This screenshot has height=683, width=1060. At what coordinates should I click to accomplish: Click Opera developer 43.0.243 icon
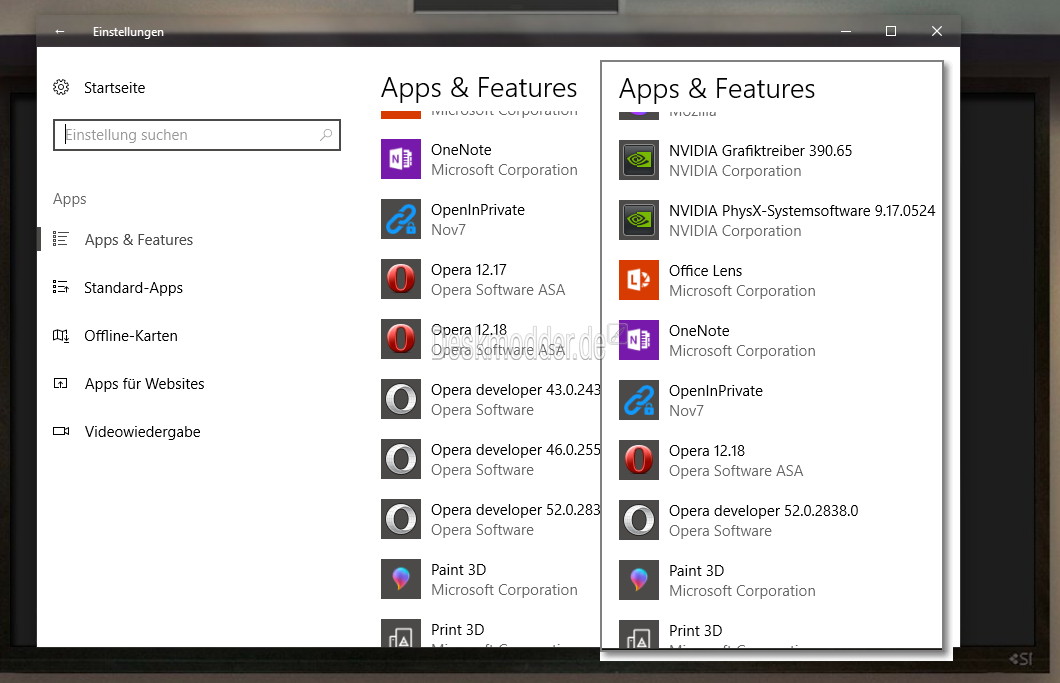[x=401, y=399]
